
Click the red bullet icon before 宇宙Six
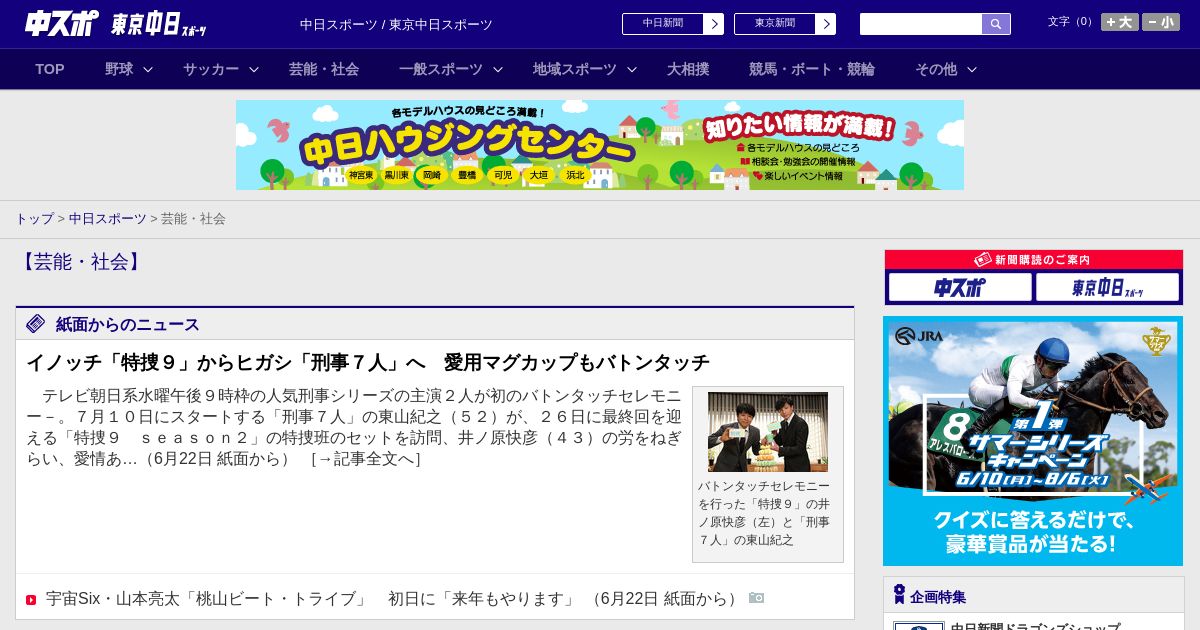click(x=31, y=600)
